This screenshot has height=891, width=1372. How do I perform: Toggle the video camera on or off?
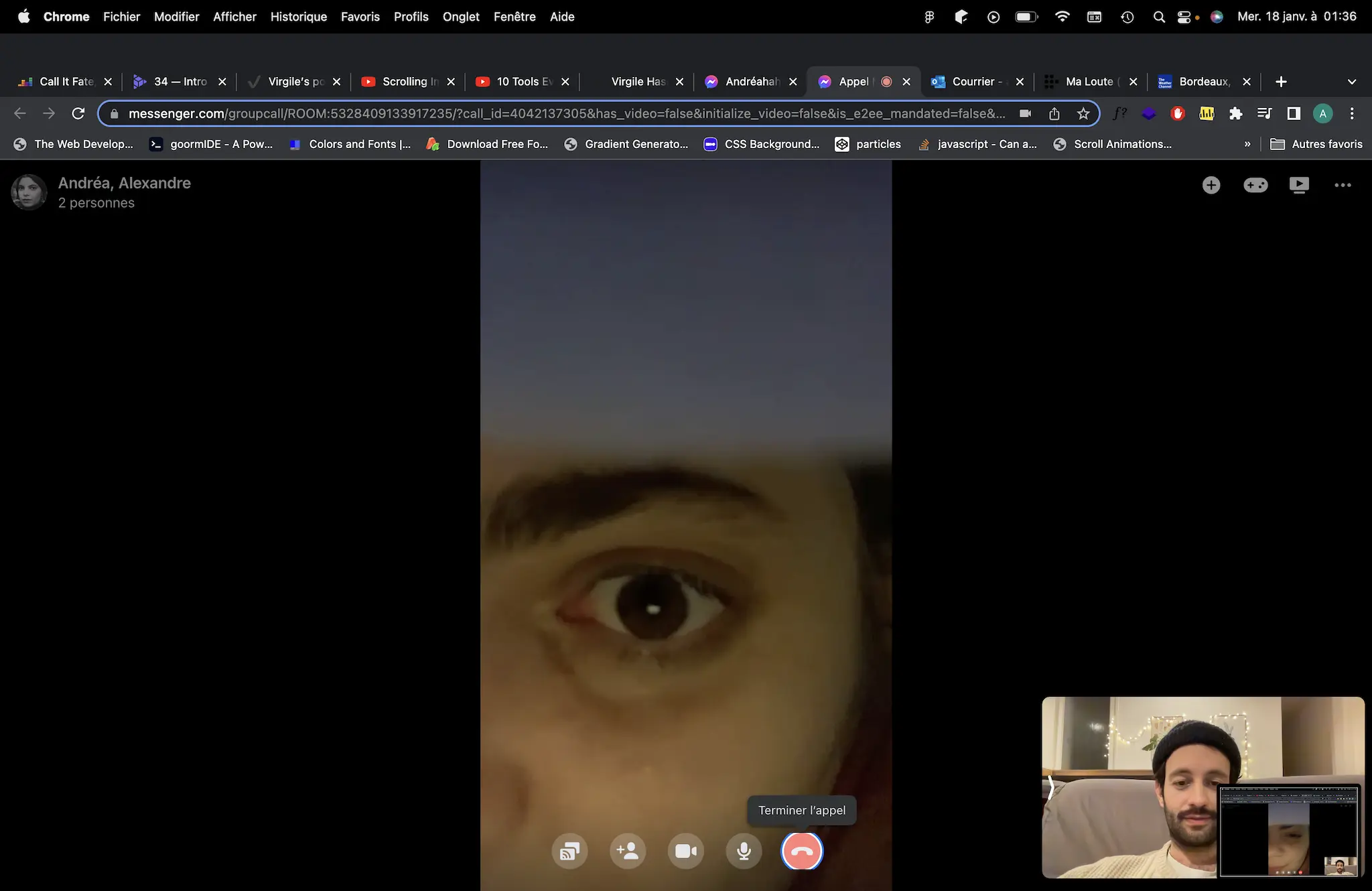685,851
